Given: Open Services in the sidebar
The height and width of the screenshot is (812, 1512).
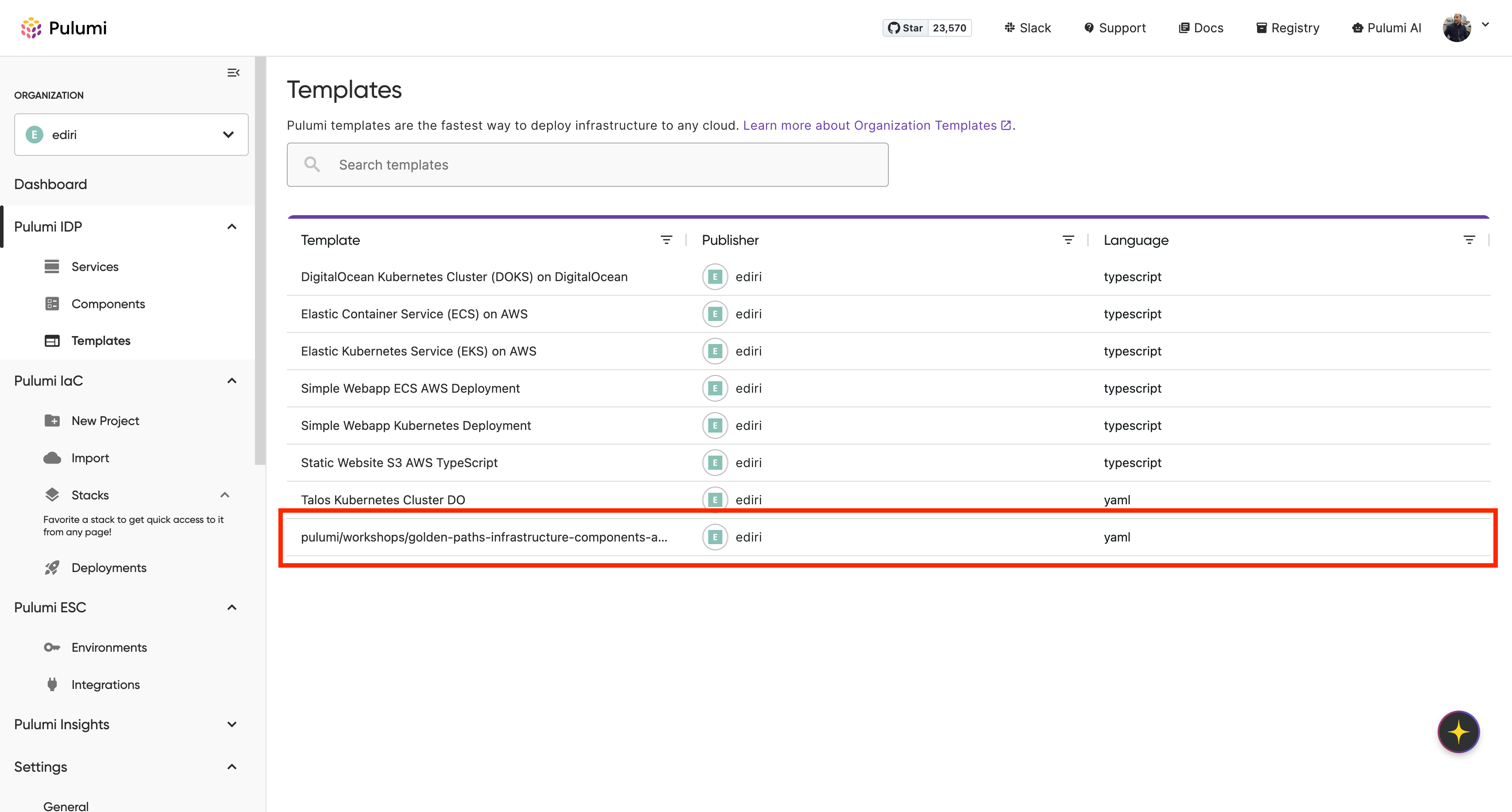Looking at the screenshot, I should [x=95, y=267].
